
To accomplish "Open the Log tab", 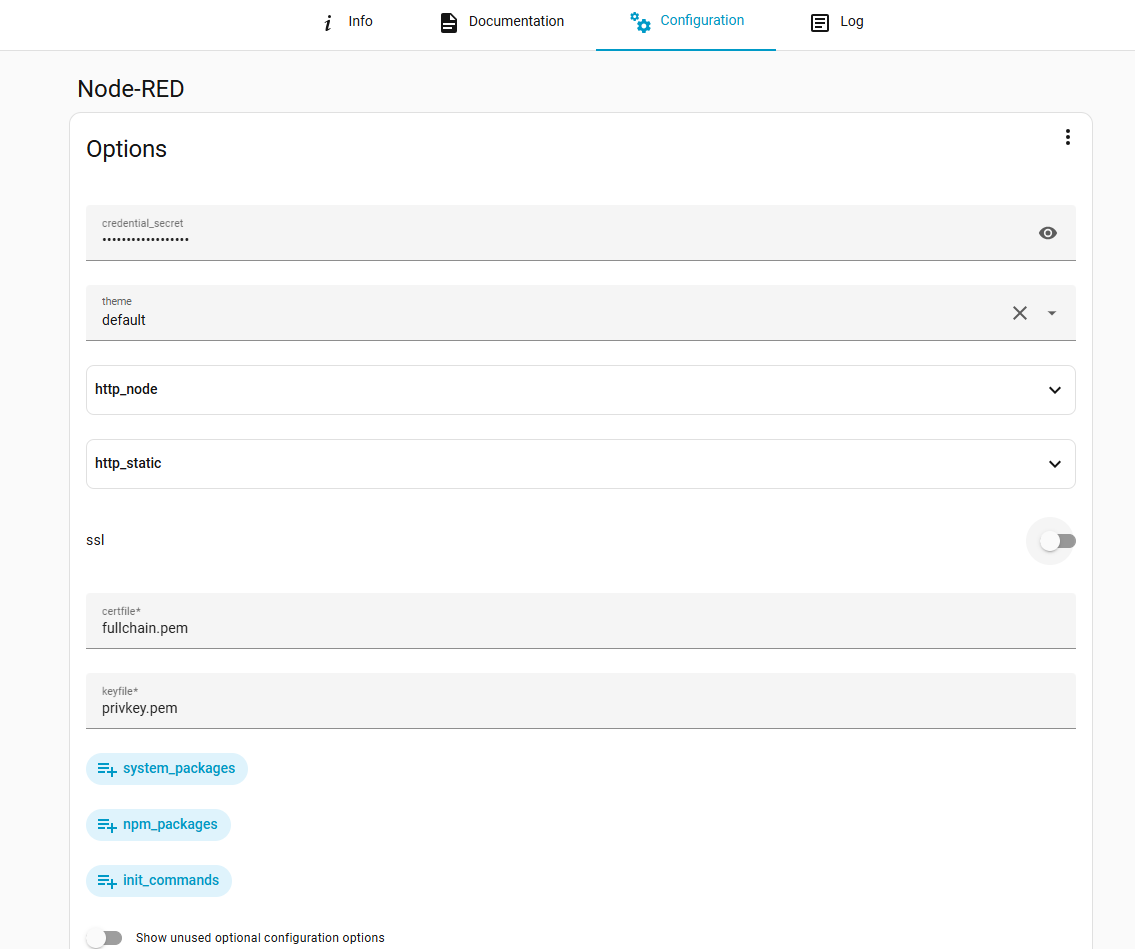I will click(x=851, y=22).
